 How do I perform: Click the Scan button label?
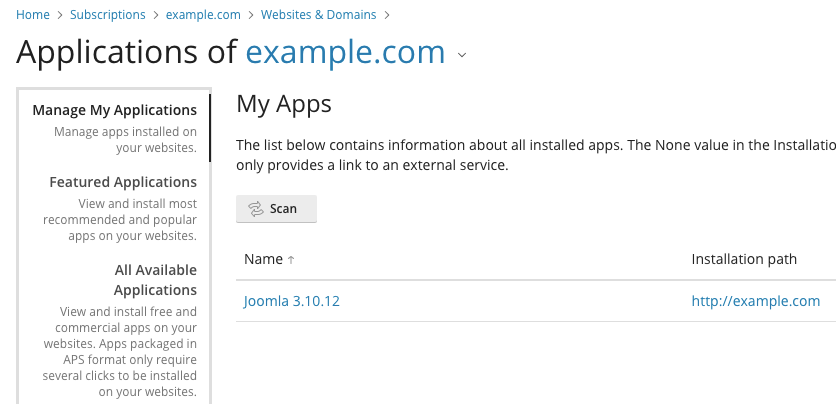(x=283, y=208)
